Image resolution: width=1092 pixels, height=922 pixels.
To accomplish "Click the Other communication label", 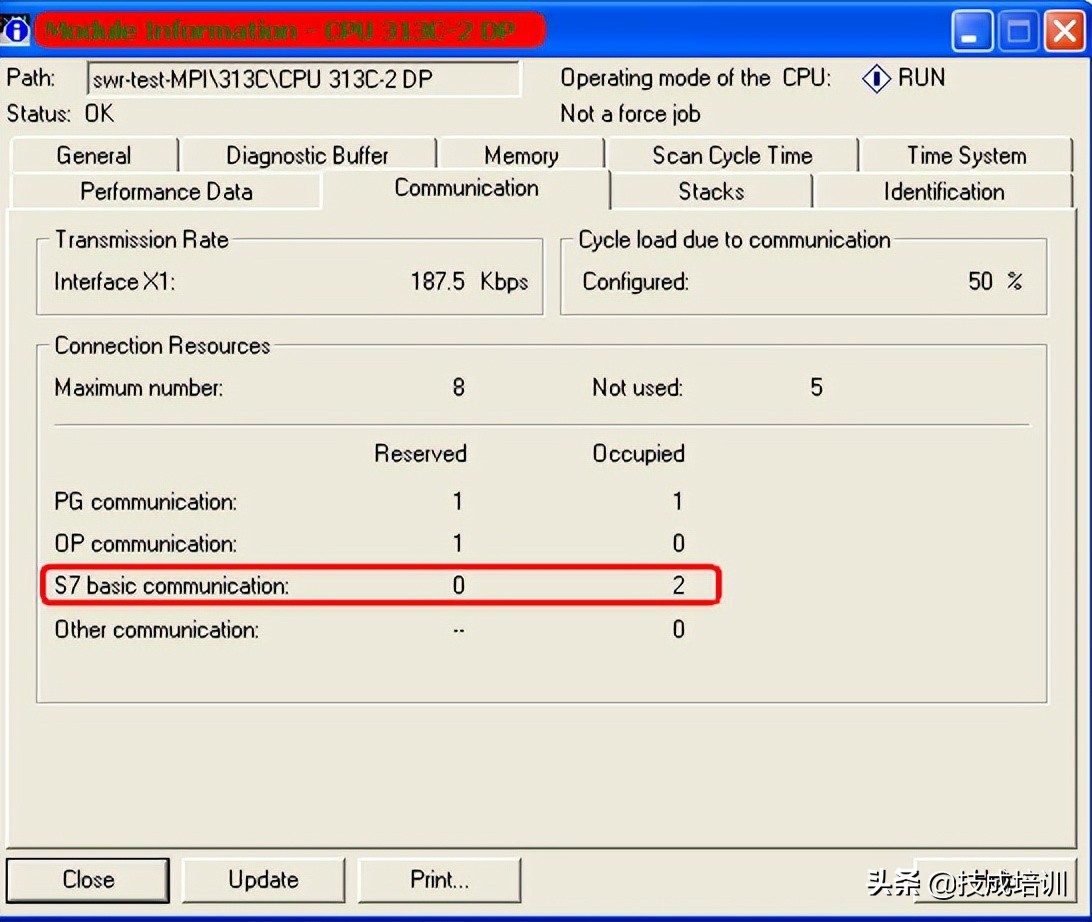I will pos(157,630).
